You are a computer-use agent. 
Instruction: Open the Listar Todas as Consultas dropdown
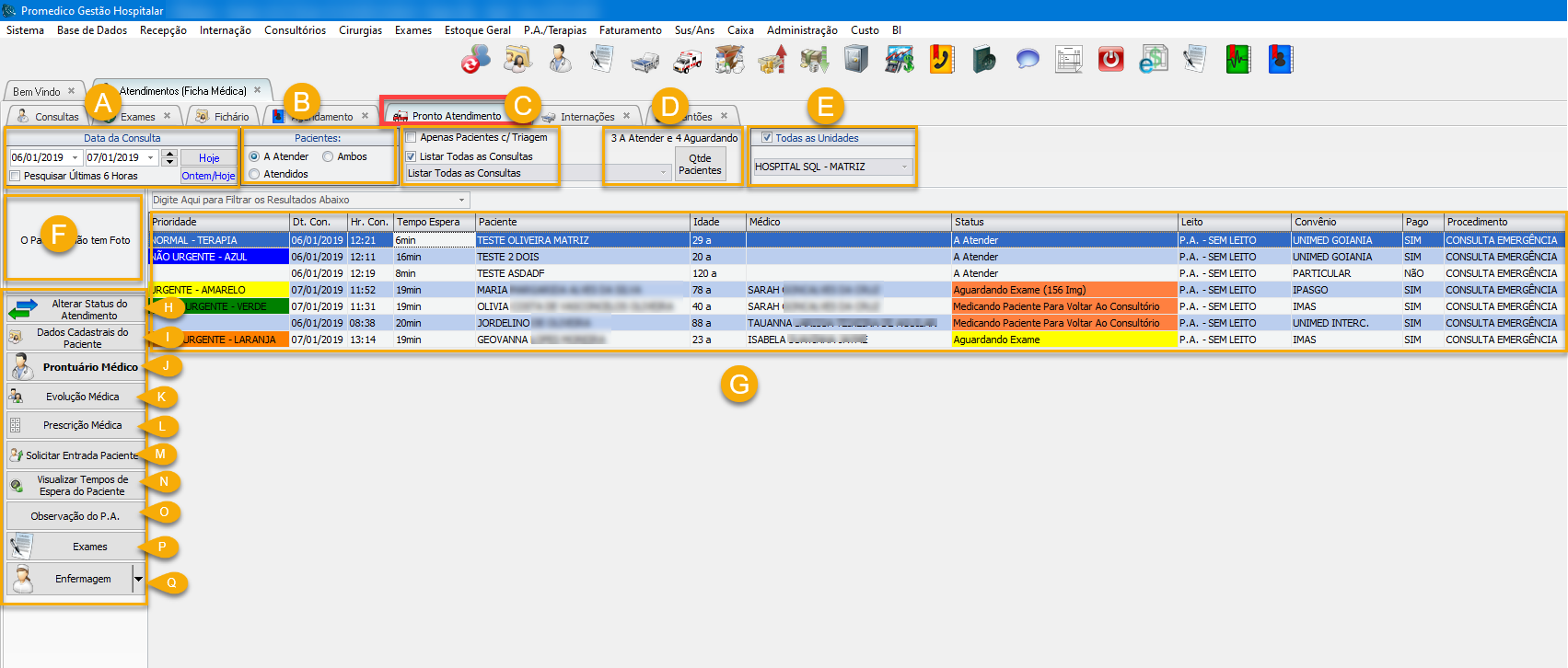click(663, 173)
